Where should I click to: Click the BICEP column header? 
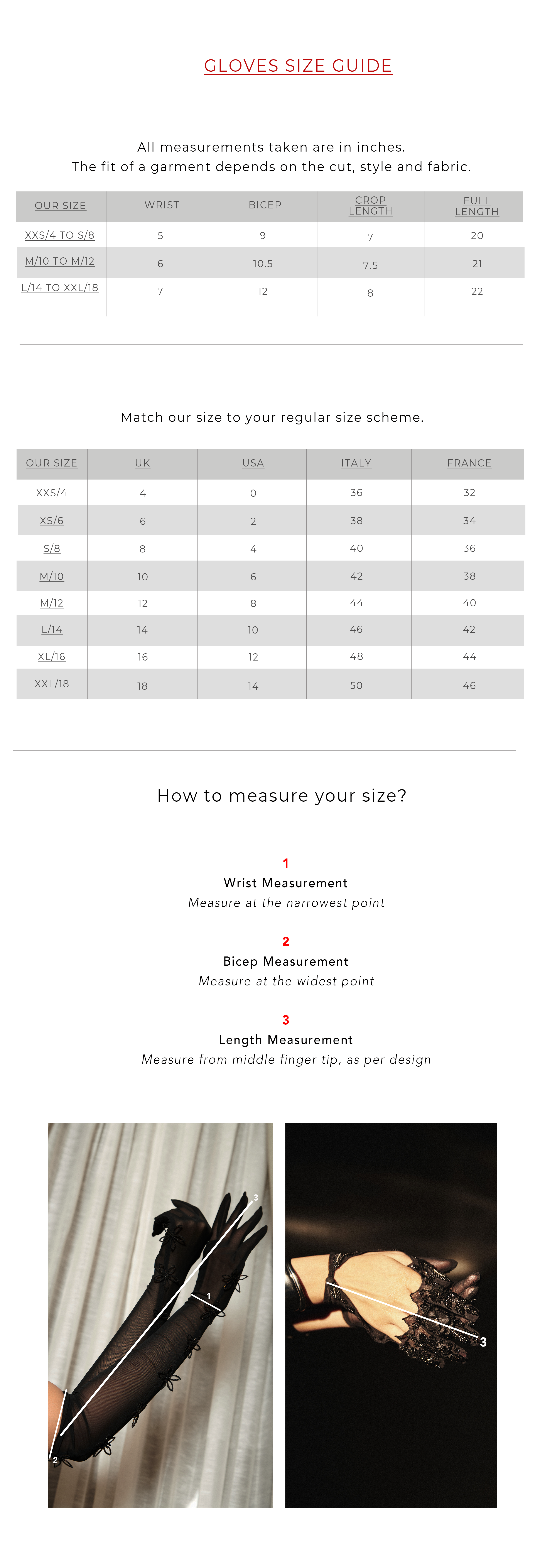(x=265, y=205)
